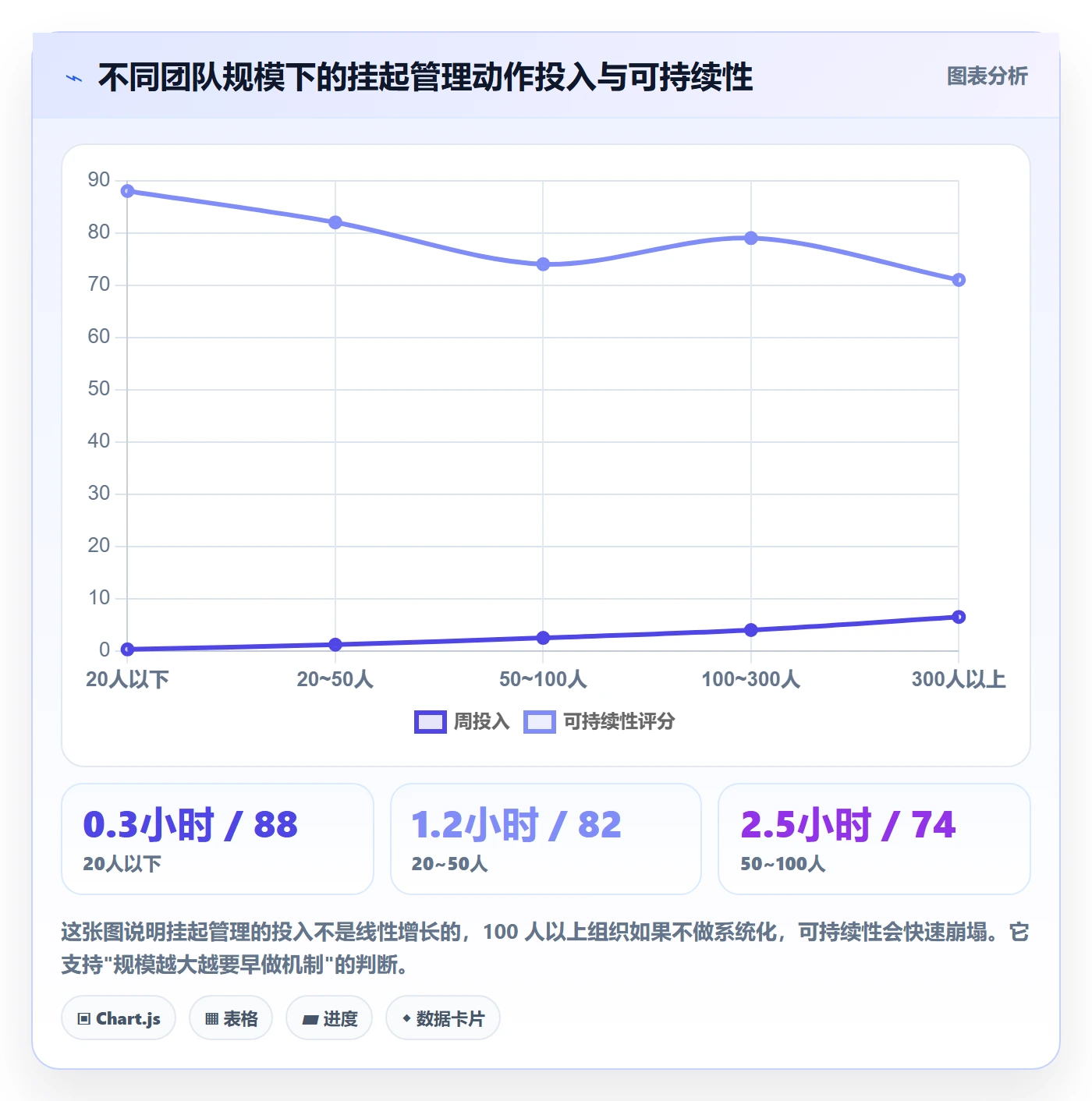Click the lightning icon beside the title
This screenshot has height=1101, width=1092.
[74, 78]
